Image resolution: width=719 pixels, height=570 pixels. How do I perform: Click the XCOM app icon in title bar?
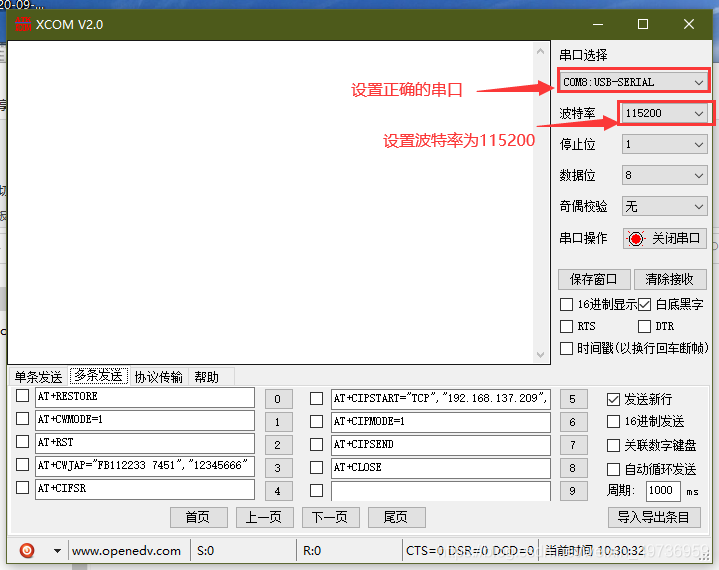pyautogui.click(x=23, y=24)
